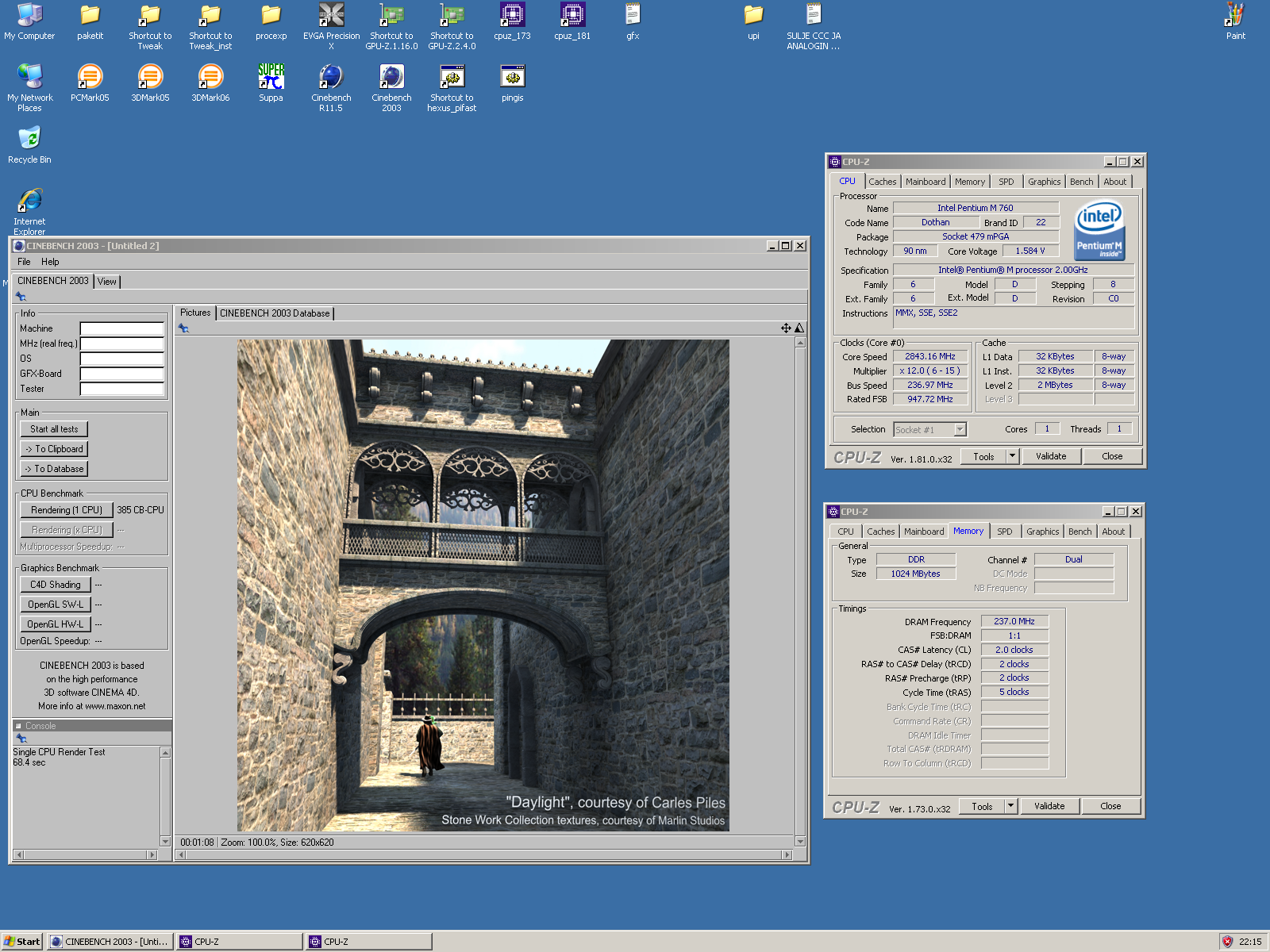Open the gfx text file icon
The height and width of the screenshot is (952, 1270).
pyautogui.click(x=633, y=21)
